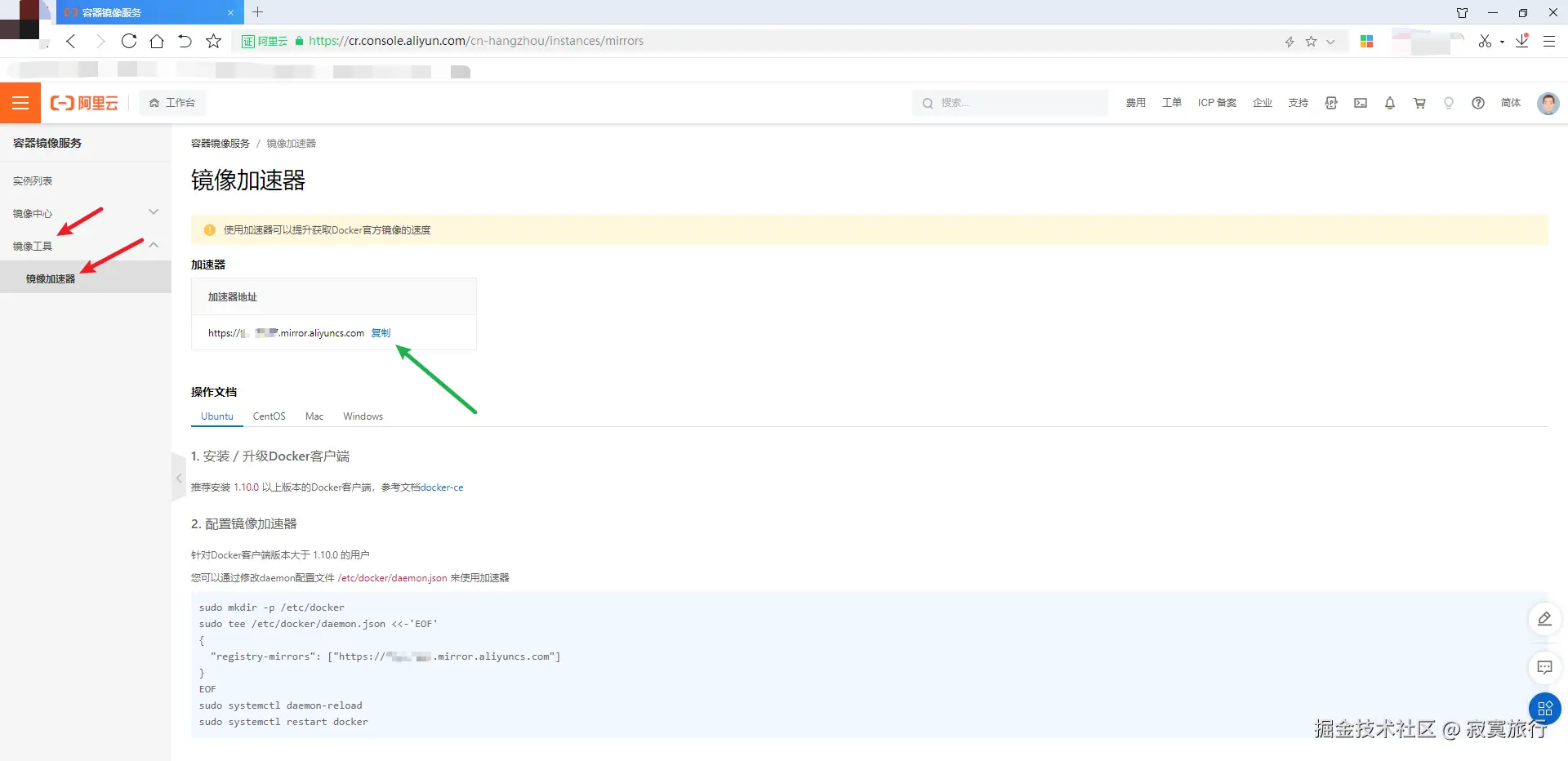The height and width of the screenshot is (761, 1568).
Task: Open the 工作台 workbench button
Action: (x=172, y=103)
